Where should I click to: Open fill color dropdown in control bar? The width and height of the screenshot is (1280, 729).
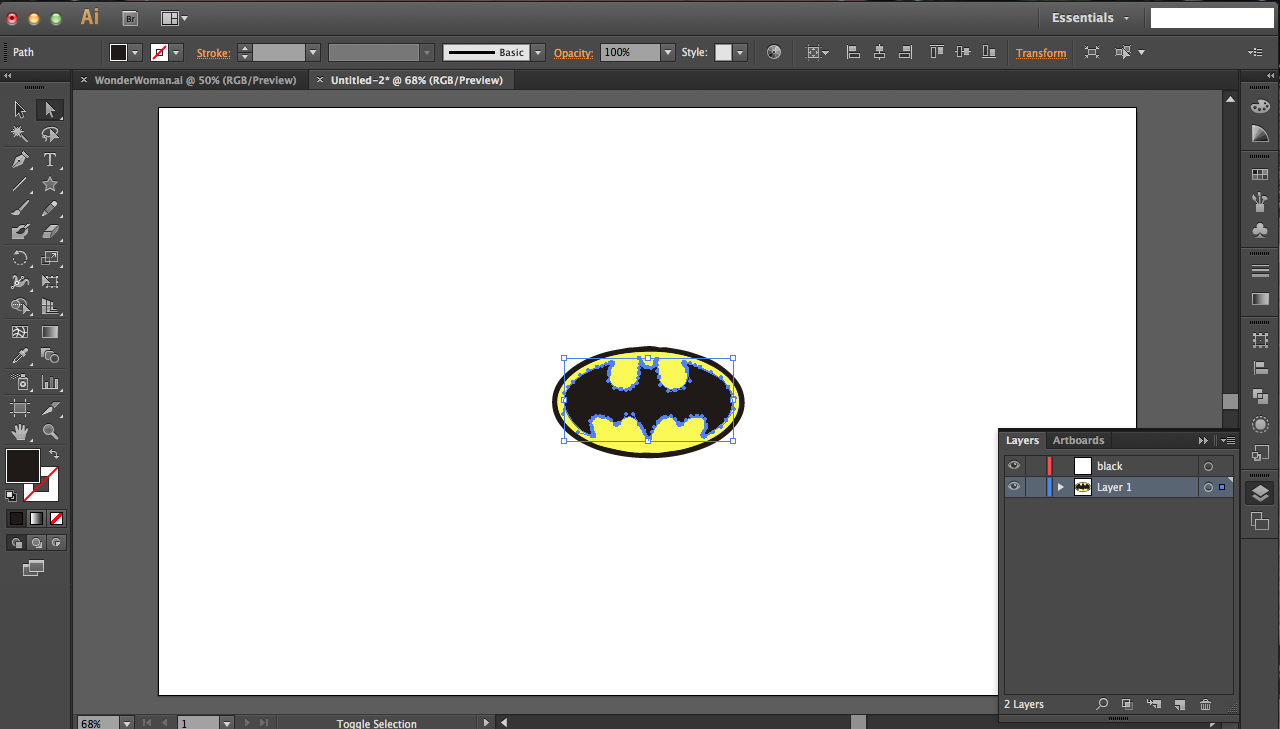(x=135, y=52)
